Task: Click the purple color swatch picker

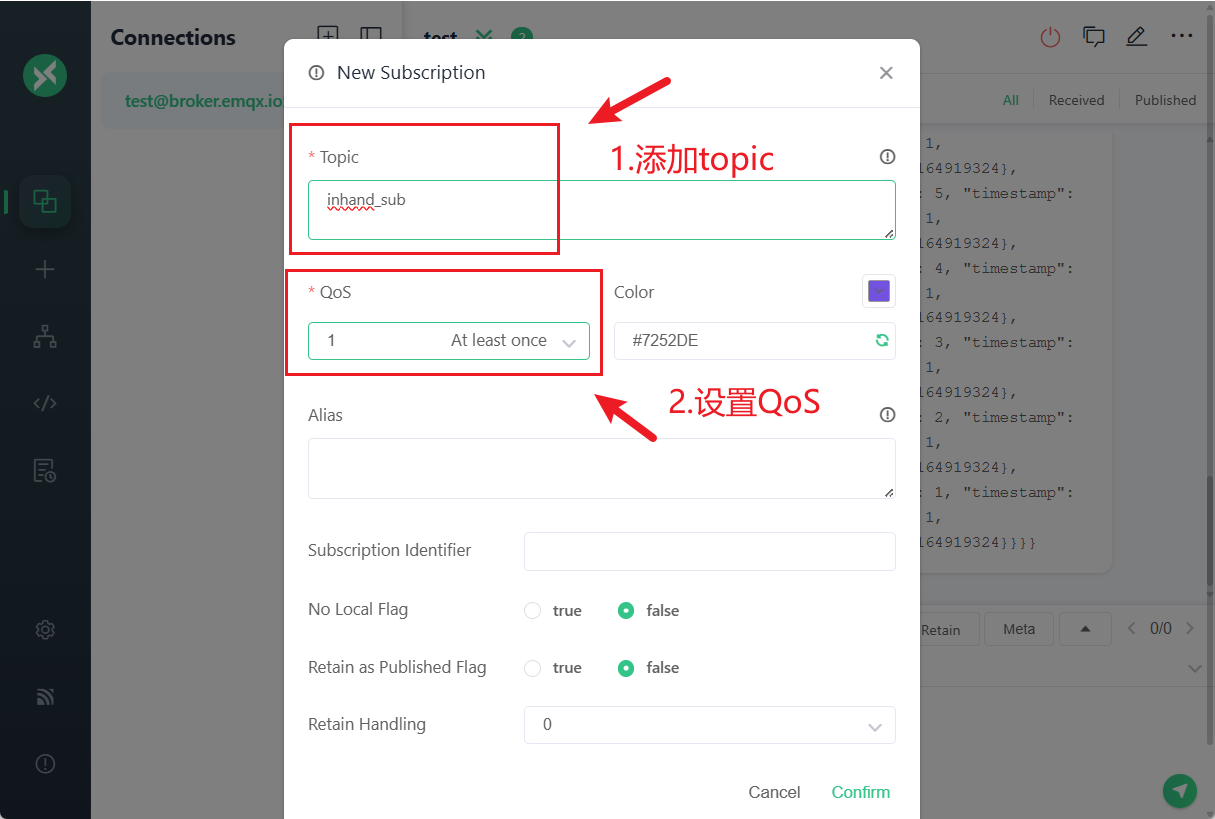Action: point(879,291)
